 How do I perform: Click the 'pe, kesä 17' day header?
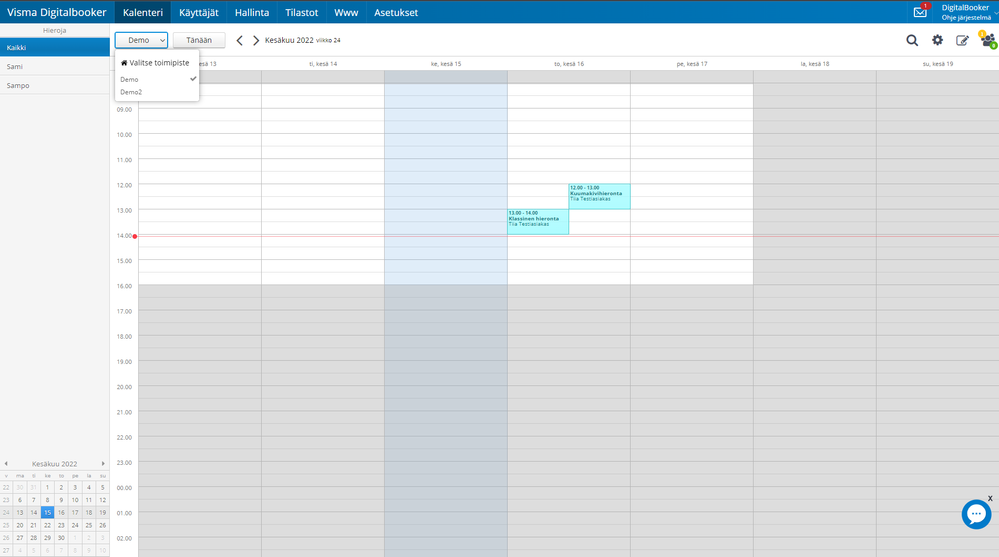(692, 64)
